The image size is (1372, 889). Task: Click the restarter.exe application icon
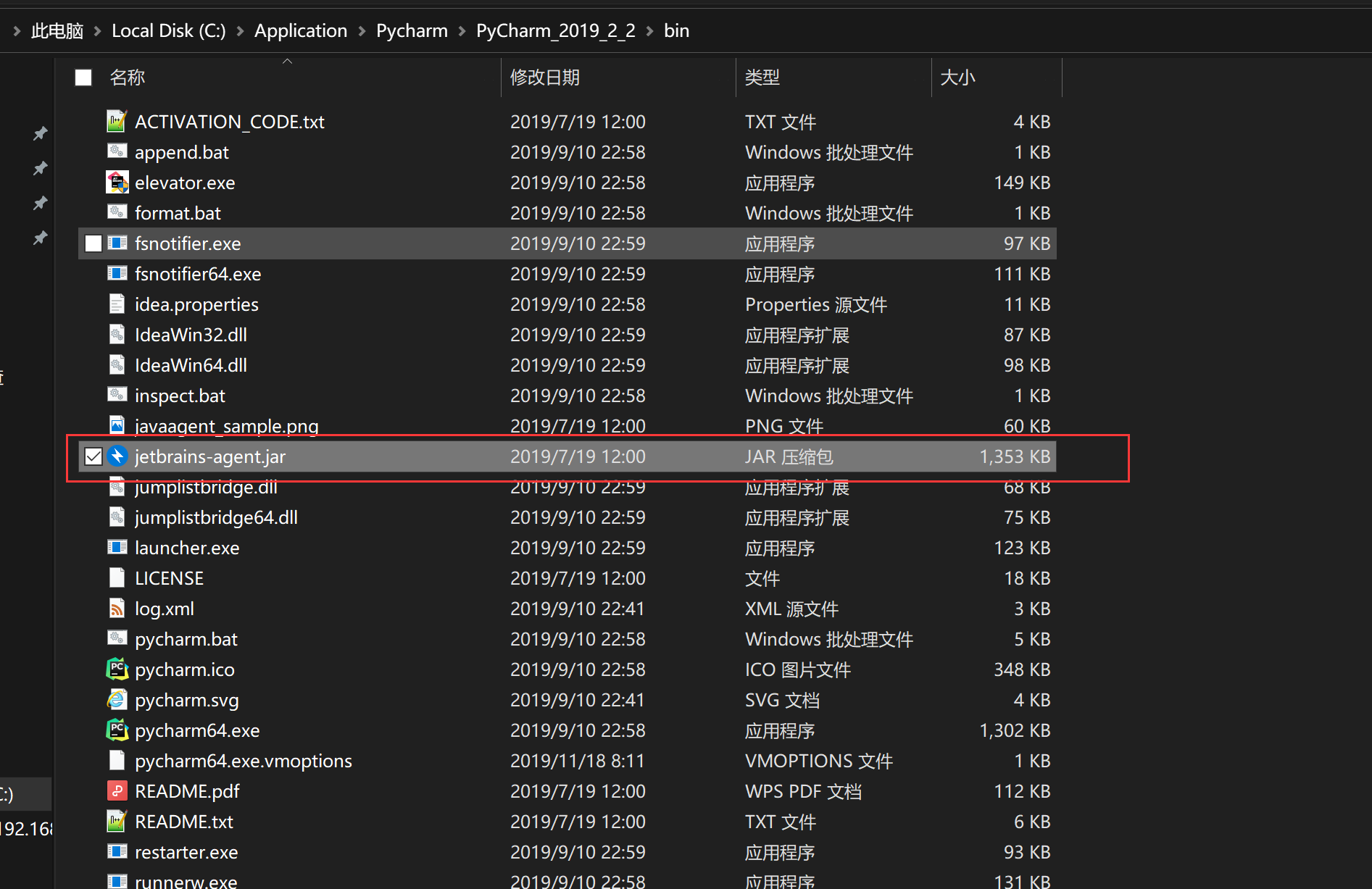[x=117, y=851]
